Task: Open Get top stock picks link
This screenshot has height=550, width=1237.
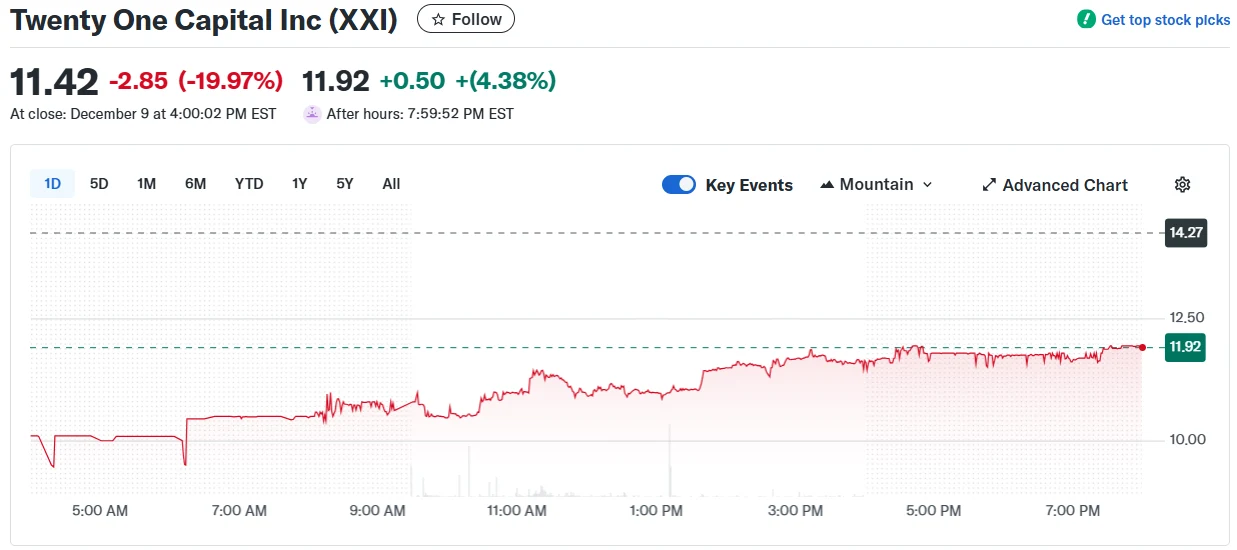Action: click(x=1165, y=20)
